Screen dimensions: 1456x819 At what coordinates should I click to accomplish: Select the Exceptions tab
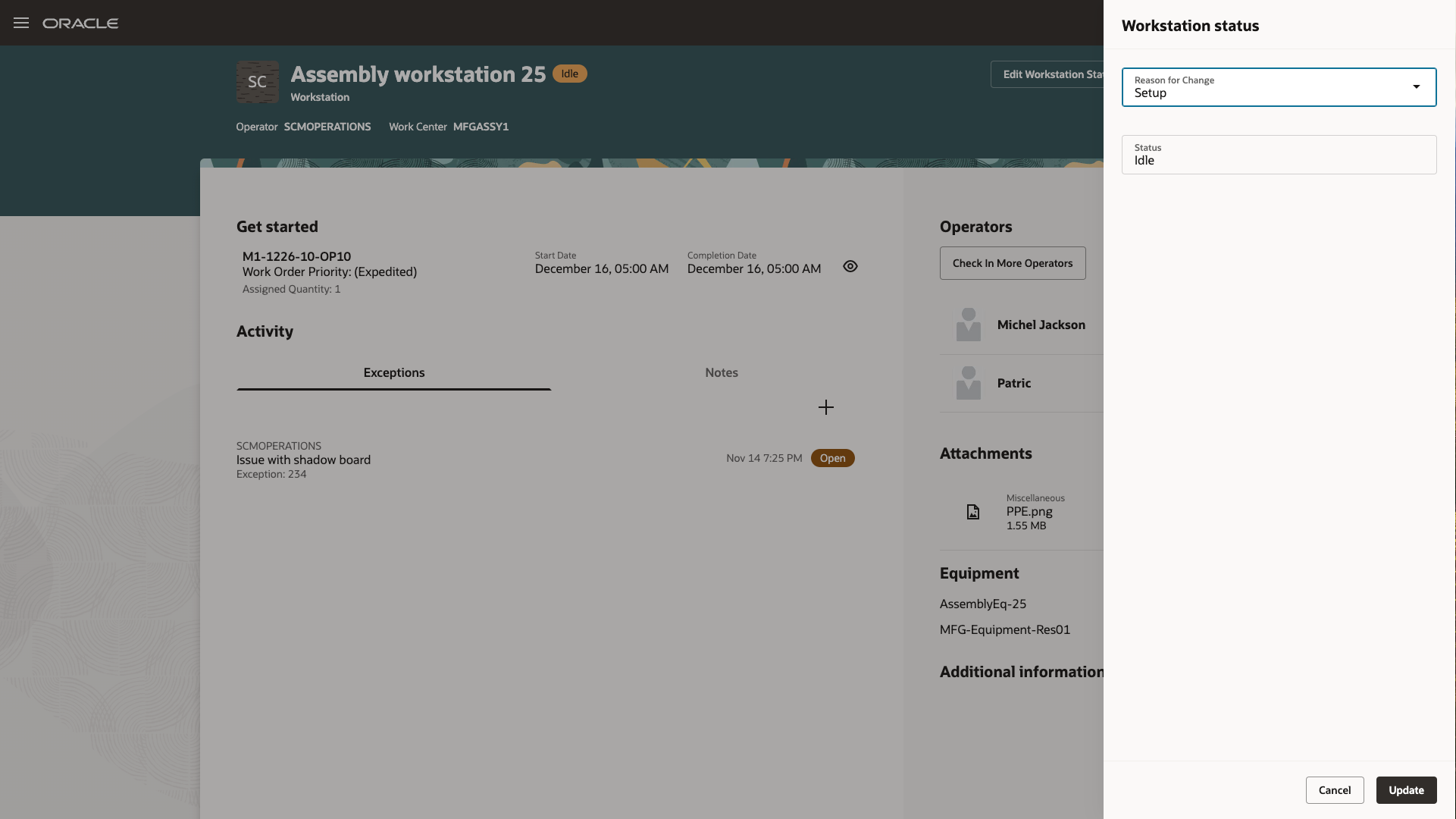click(x=393, y=372)
